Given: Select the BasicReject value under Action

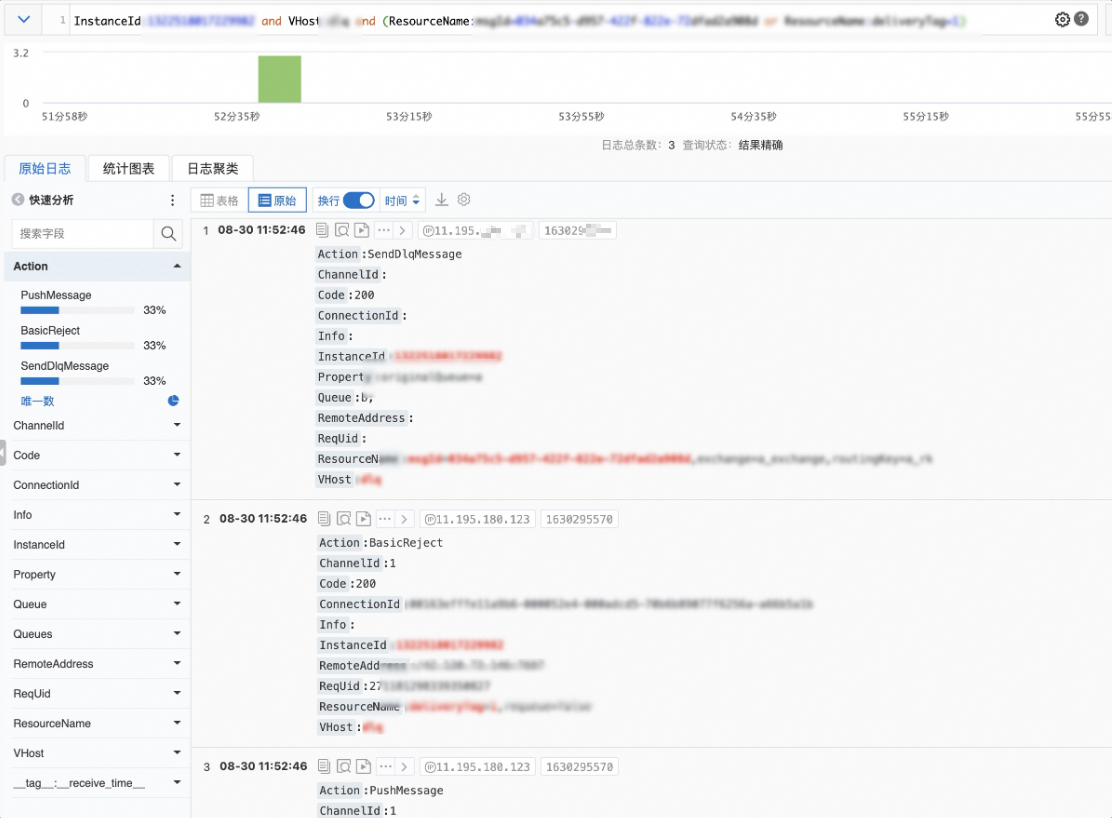Looking at the screenshot, I should point(50,331).
